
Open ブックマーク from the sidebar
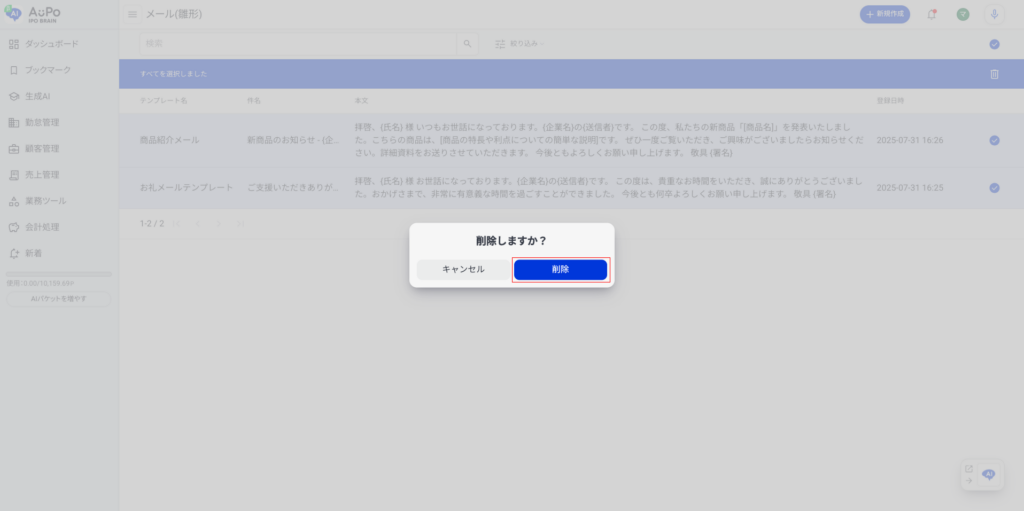coord(47,70)
